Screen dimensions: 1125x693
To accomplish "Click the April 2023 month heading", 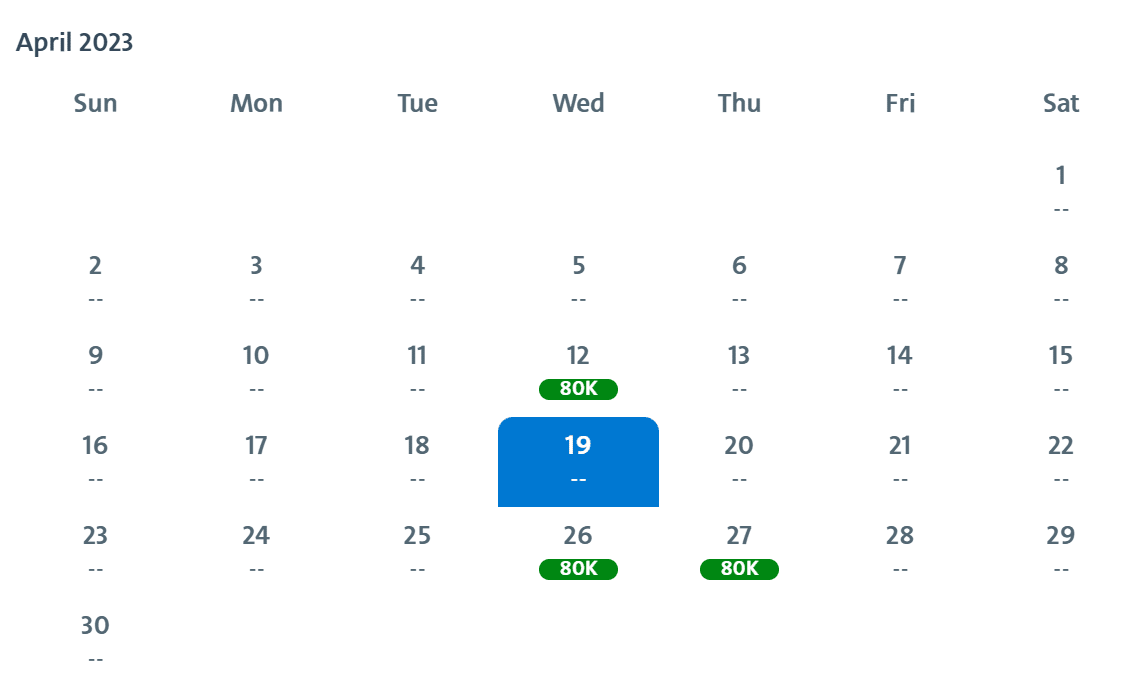I will (75, 43).
